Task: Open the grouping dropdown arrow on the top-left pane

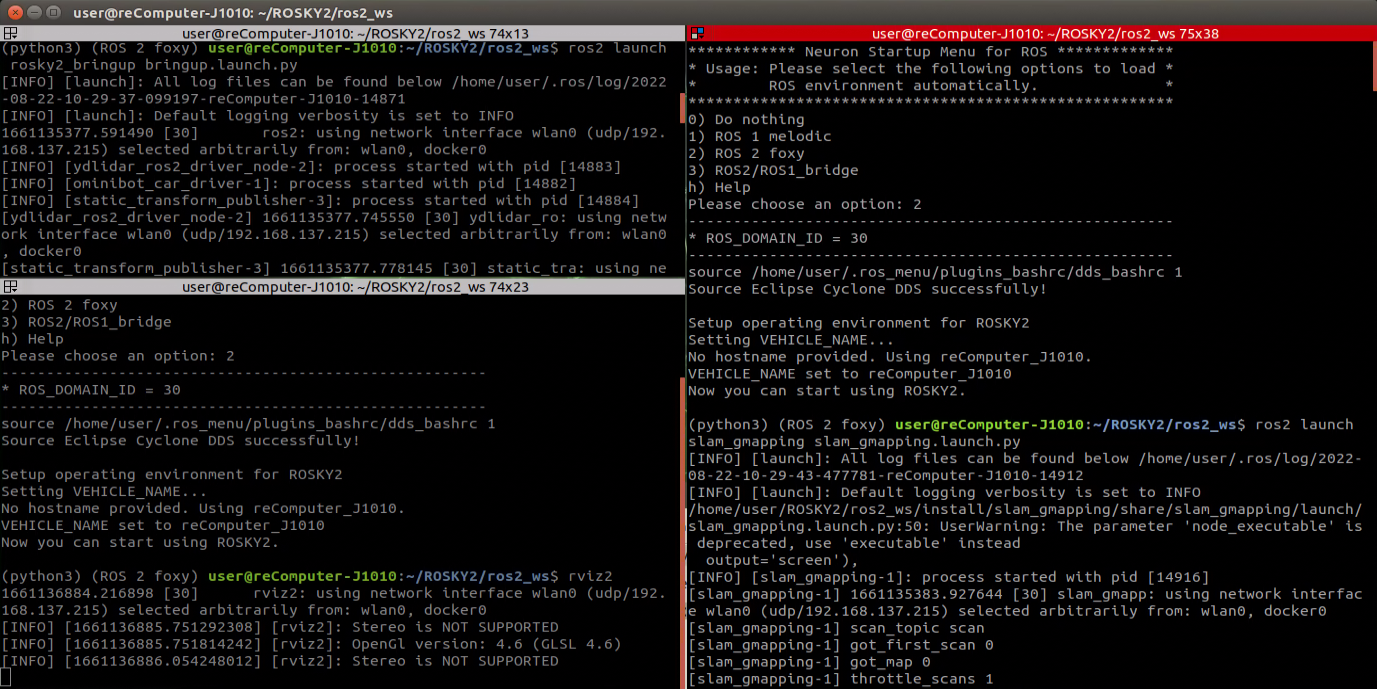Action: [x=16, y=38]
